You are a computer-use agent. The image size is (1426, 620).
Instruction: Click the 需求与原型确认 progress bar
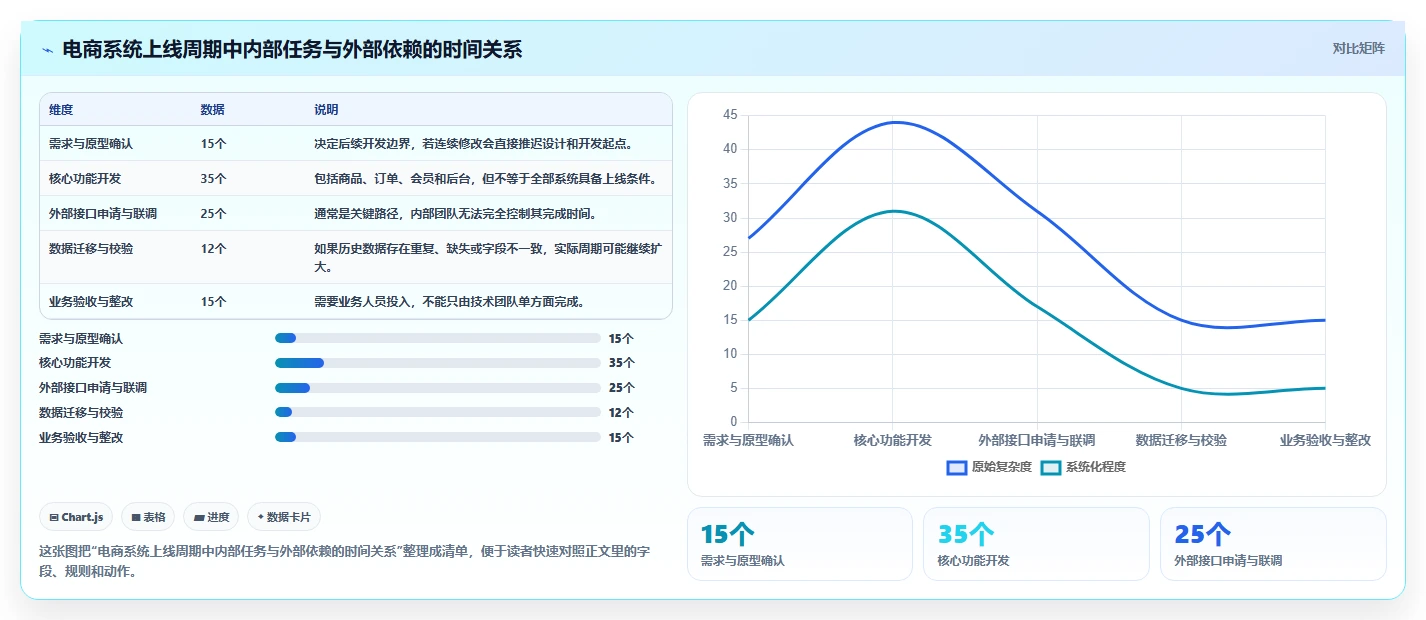[x=437, y=338]
